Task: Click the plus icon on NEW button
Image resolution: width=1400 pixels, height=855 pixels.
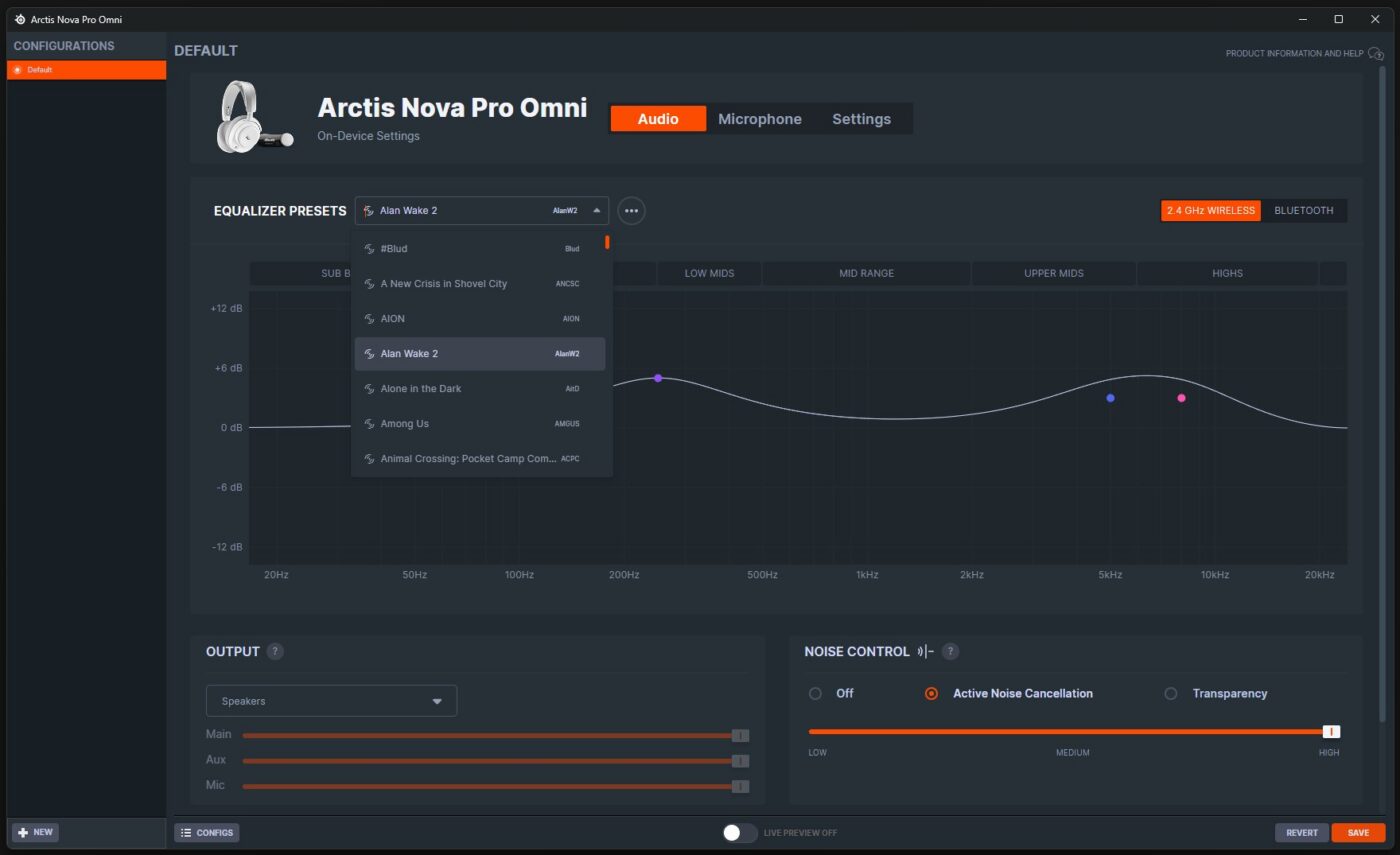Action: (x=23, y=832)
